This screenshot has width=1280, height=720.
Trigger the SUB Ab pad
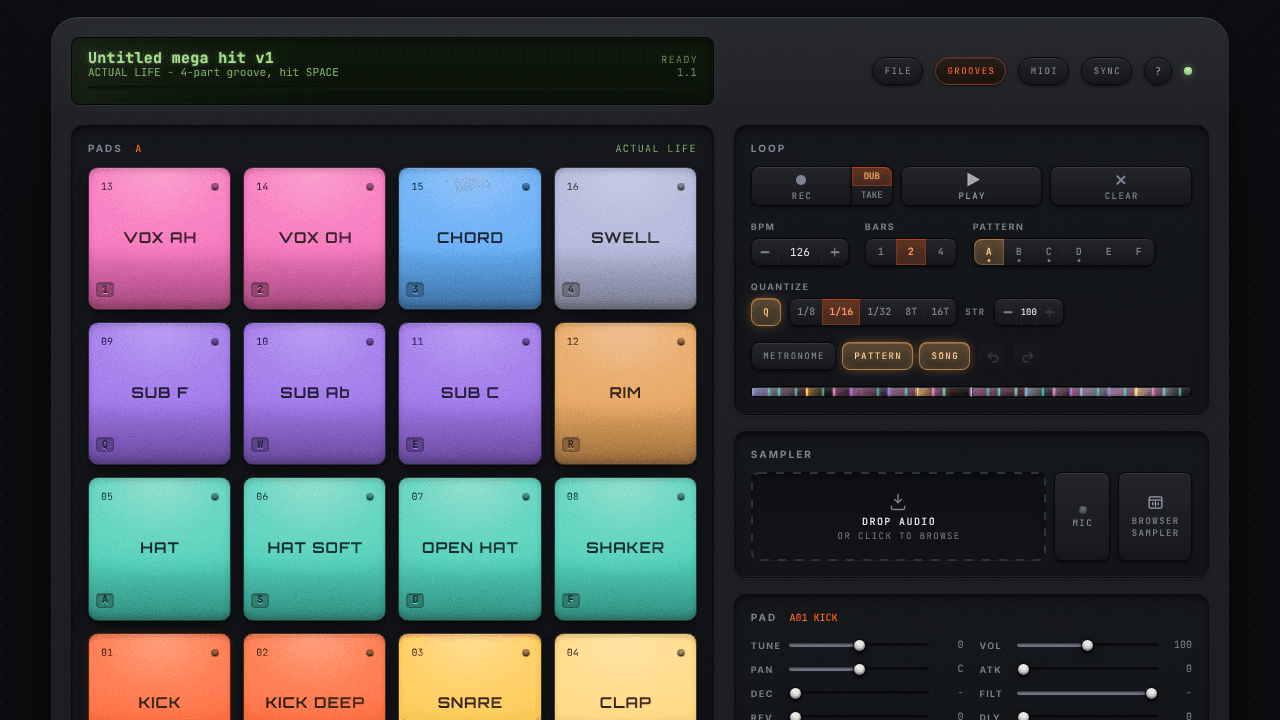(315, 393)
